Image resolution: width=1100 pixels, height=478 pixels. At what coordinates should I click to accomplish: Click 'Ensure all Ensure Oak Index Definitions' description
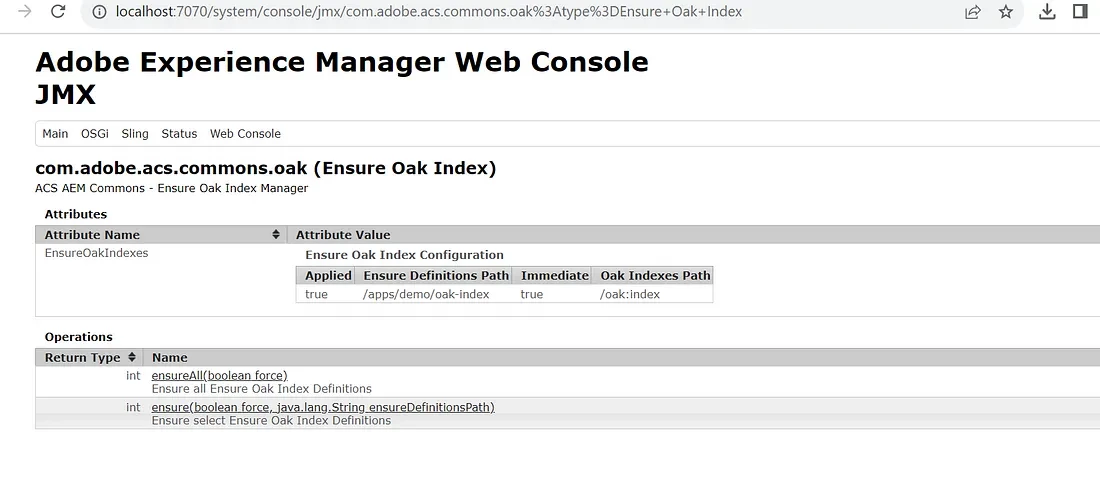click(262, 388)
